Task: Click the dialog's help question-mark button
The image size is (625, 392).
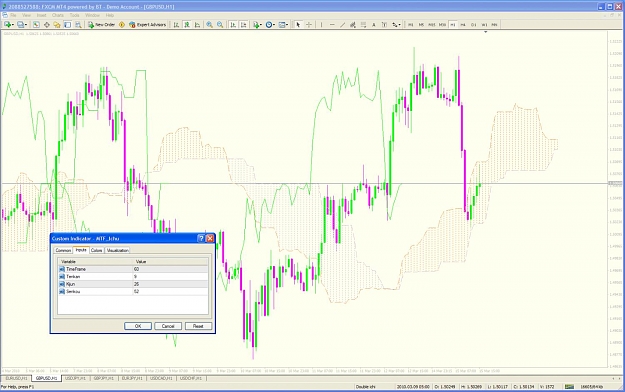Action: pos(201,238)
